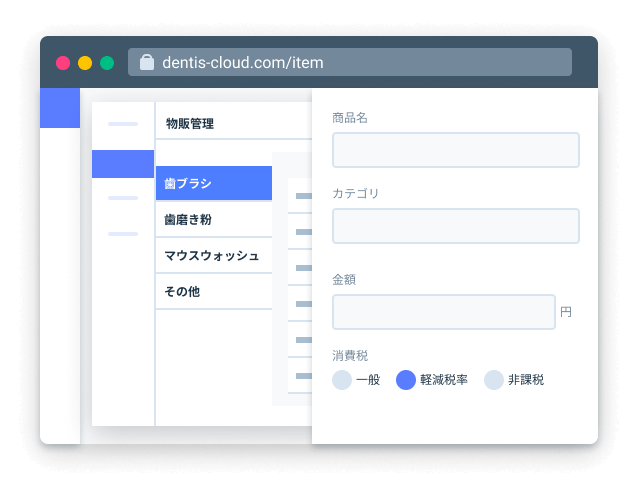The image size is (640, 480).
Task: Click the green maximize window dot
Action: 107,63
